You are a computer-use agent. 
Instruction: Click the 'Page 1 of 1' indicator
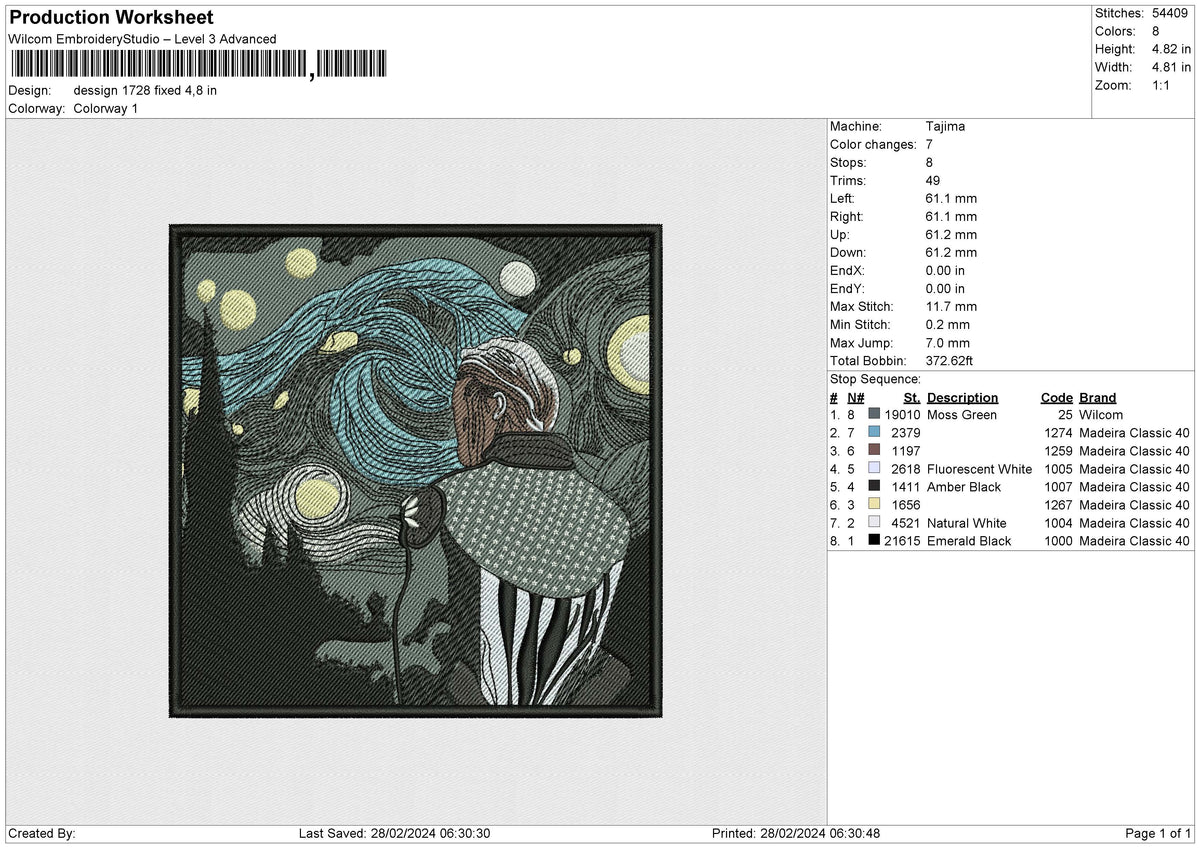tap(1158, 834)
